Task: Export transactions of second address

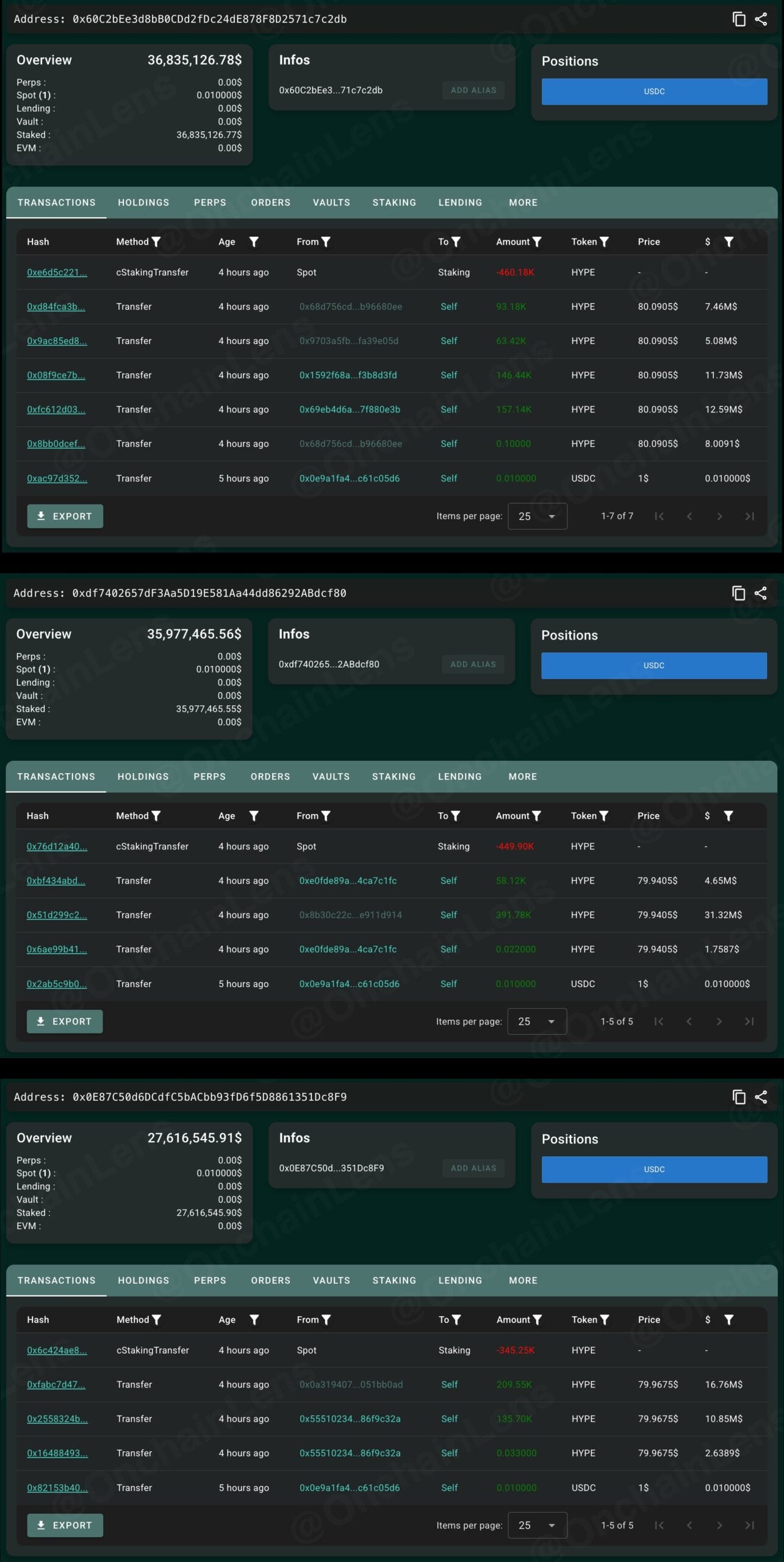Action: pos(64,1021)
